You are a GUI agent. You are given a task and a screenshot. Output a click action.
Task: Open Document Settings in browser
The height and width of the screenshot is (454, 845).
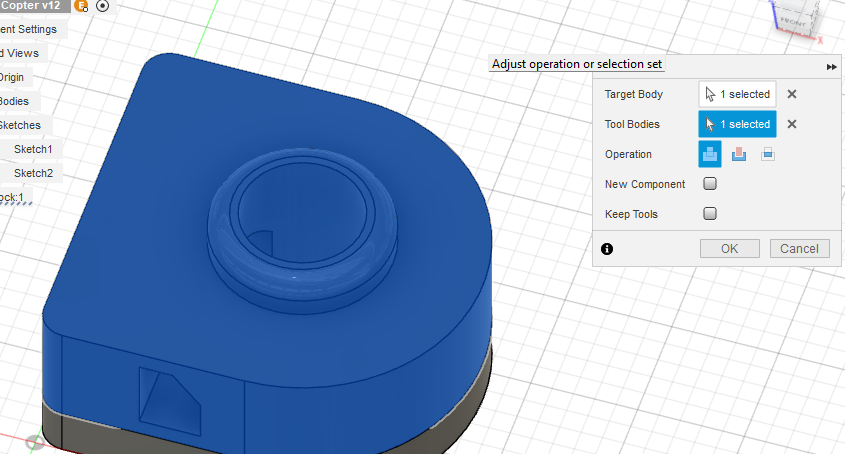point(29,30)
